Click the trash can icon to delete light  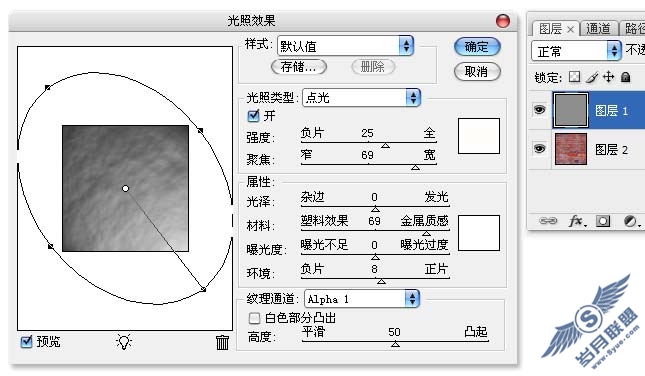pyautogui.click(x=222, y=342)
